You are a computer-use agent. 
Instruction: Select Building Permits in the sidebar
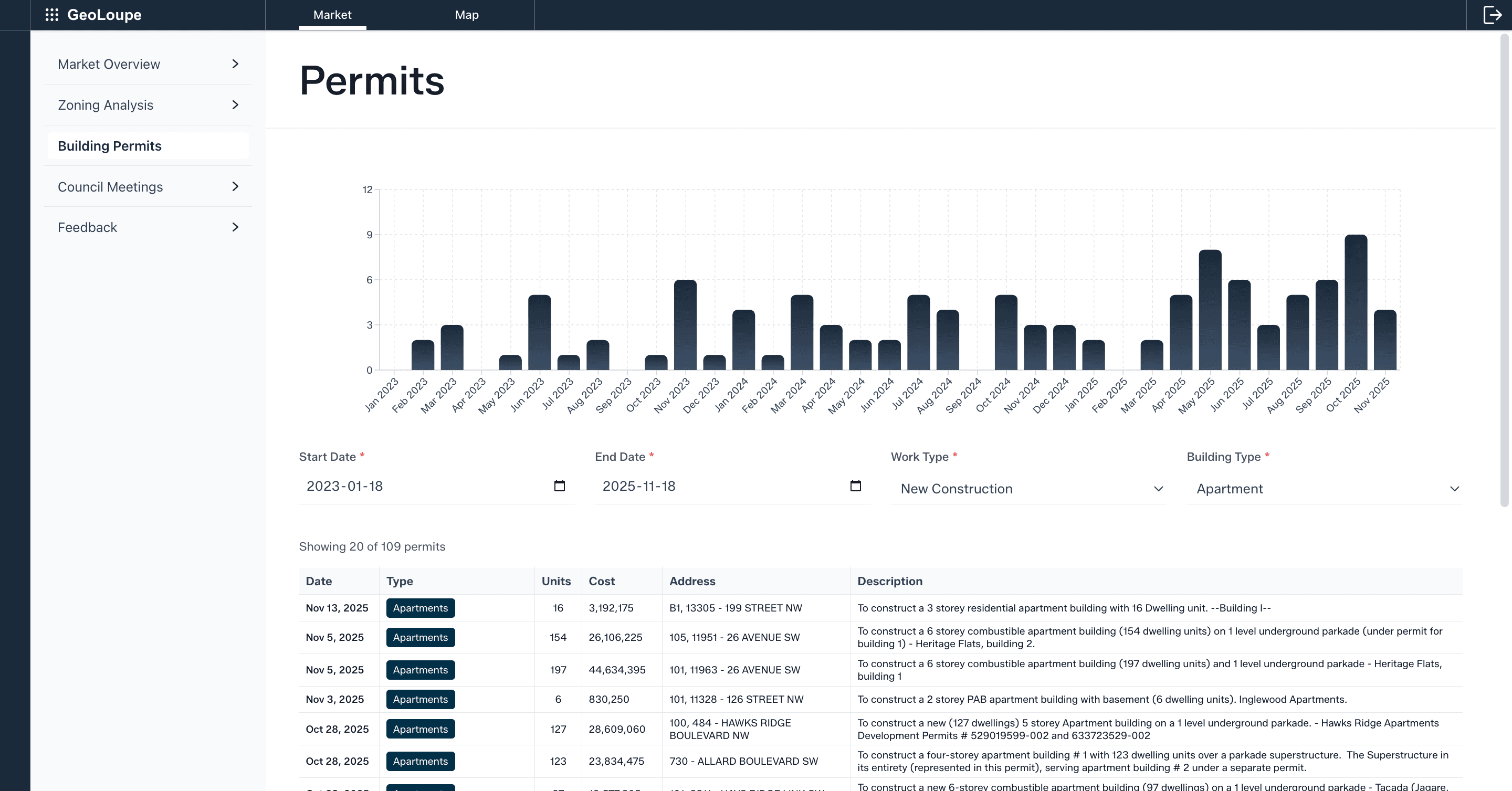pyautogui.click(x=148, y=145)
